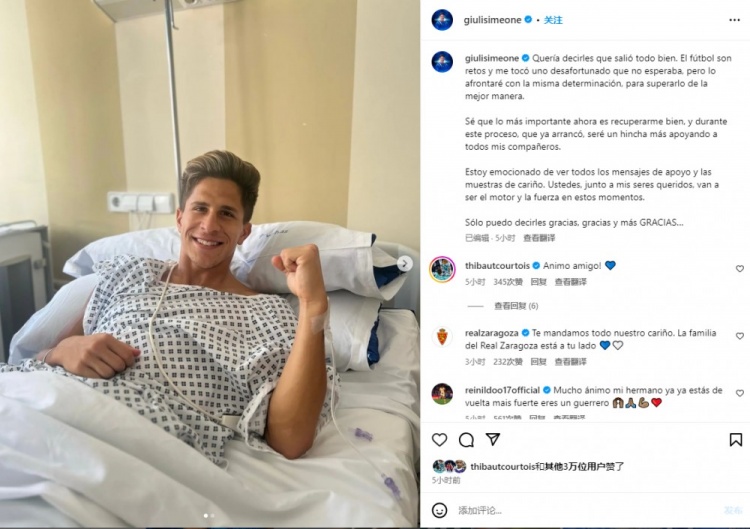This screenshot has height=529, width=750.
Task: Like reinildoo17official's comment with small heart
Action: pyautogui.click(x=739, y=393)
